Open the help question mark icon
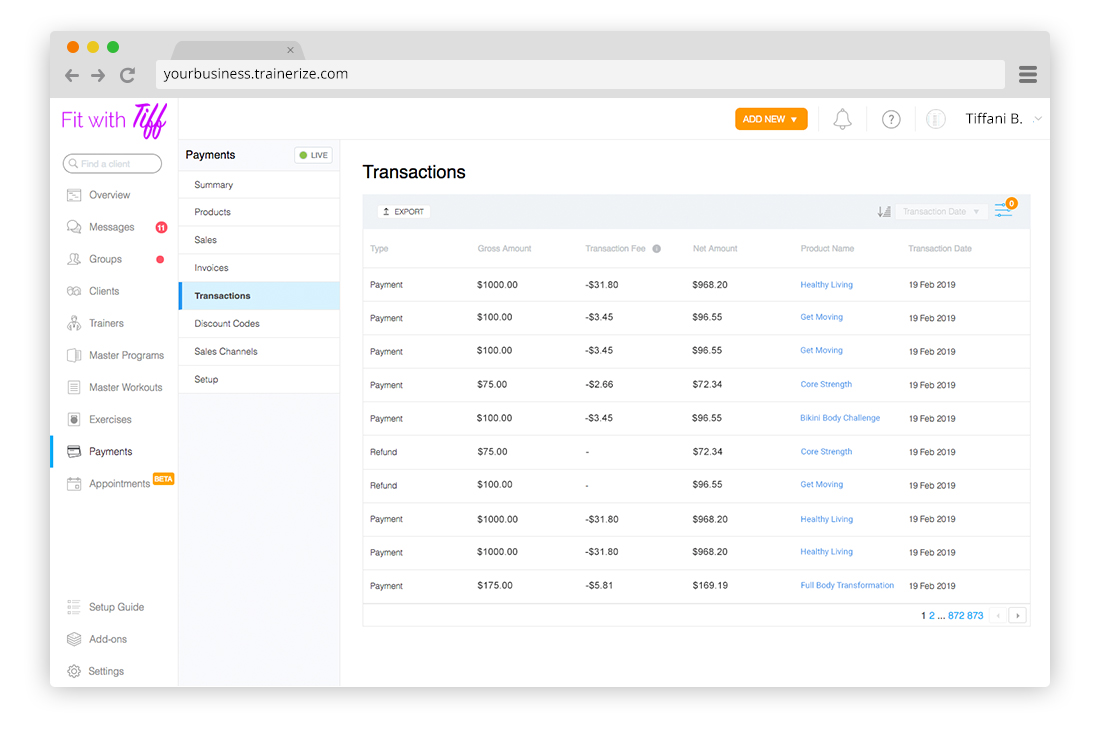 tap(891, 120)
